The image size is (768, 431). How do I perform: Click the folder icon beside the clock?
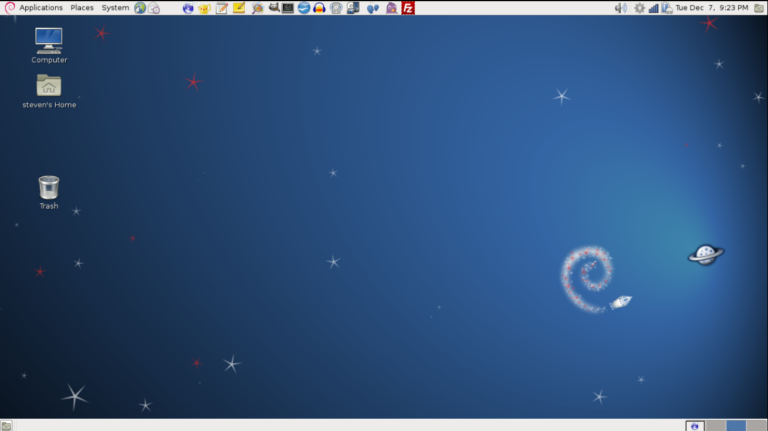point(759,8)
